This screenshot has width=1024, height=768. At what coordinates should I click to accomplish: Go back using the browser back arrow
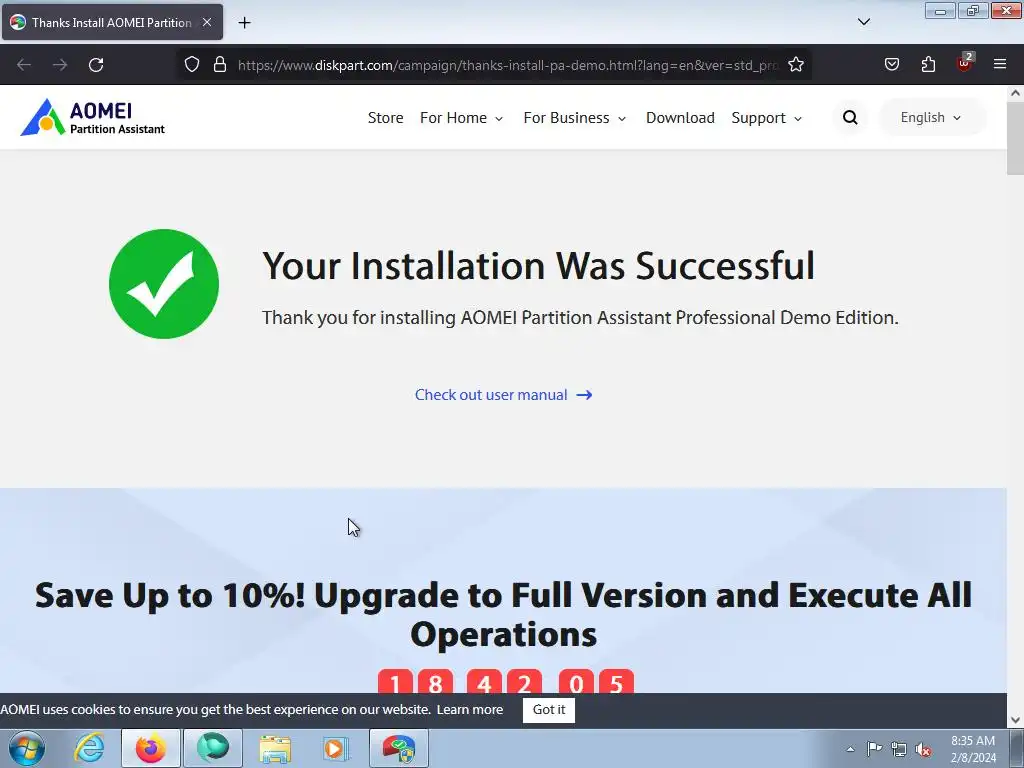tap(24, 65)
